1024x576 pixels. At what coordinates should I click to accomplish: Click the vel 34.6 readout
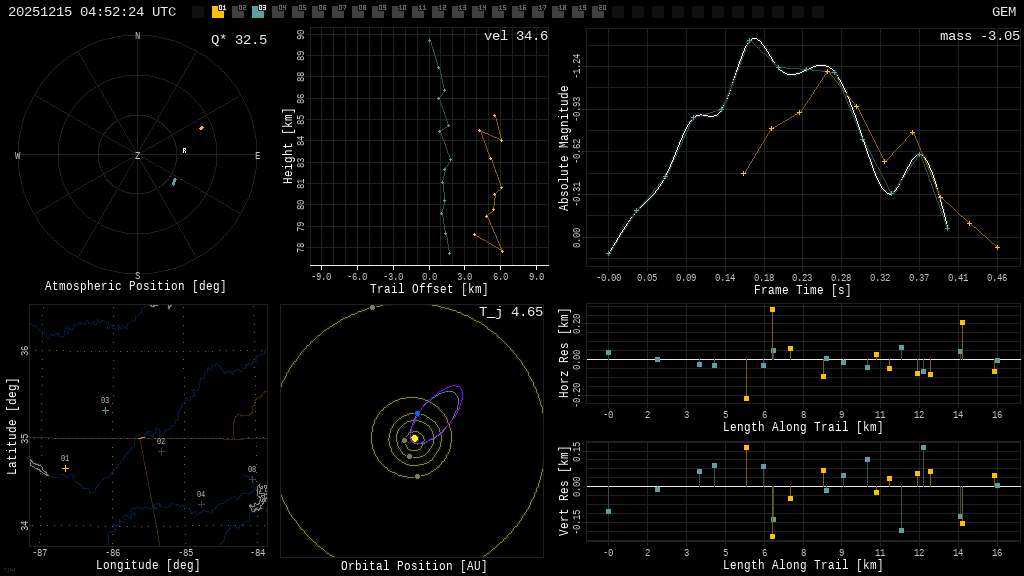[x=516, y=36]
